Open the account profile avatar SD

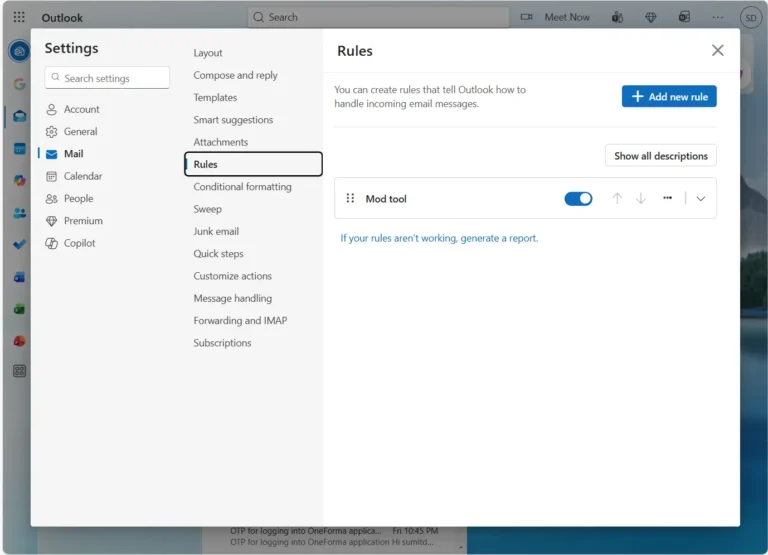(750, 17)
